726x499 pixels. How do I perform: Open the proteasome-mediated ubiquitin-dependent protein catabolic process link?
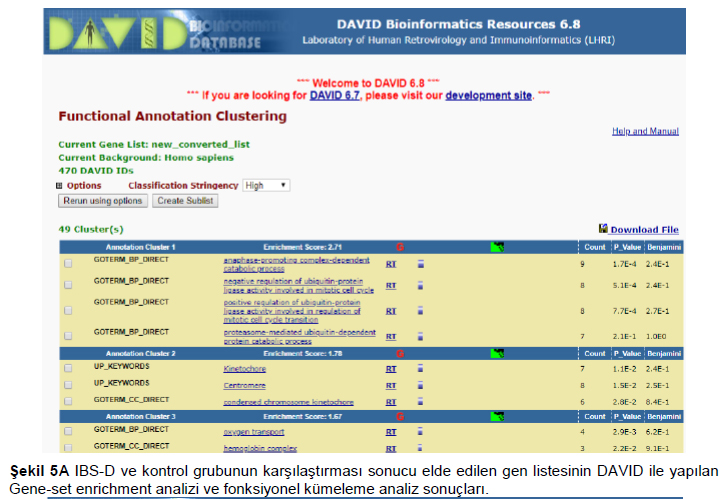click(x=300, y=337)
